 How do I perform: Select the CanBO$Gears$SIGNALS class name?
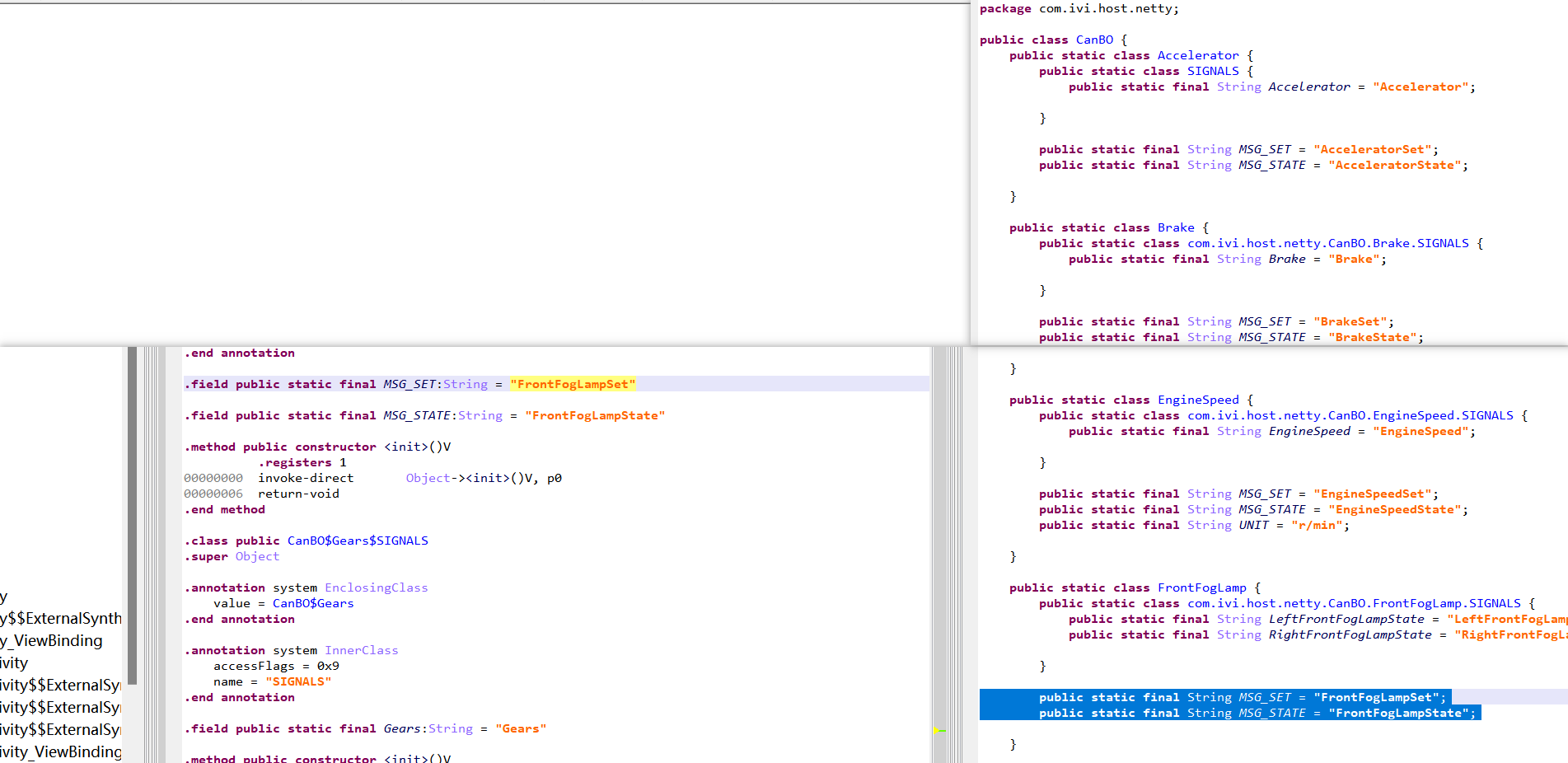358,541
